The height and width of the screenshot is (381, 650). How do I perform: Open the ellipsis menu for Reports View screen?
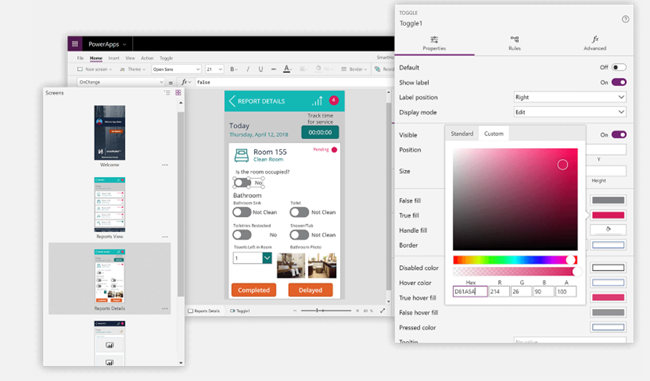(x=165, y=237)
